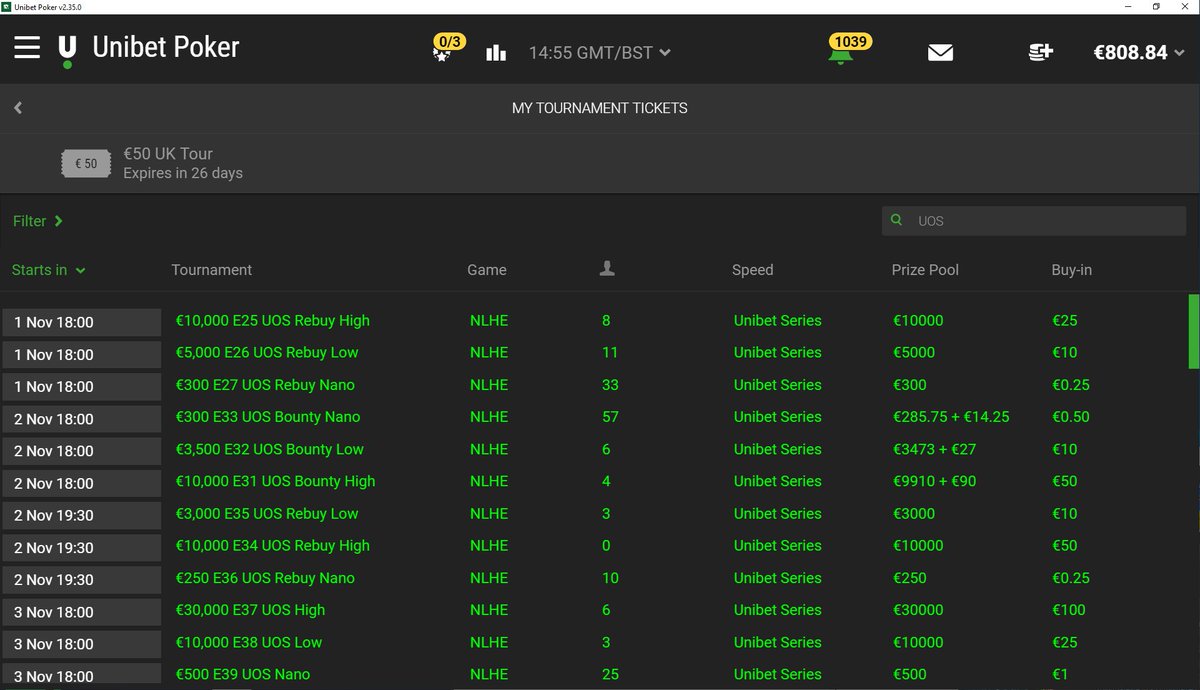The image size is (1200, 690).
Task: Sort by Prize Pool column header
Action: tap(925, 270)
